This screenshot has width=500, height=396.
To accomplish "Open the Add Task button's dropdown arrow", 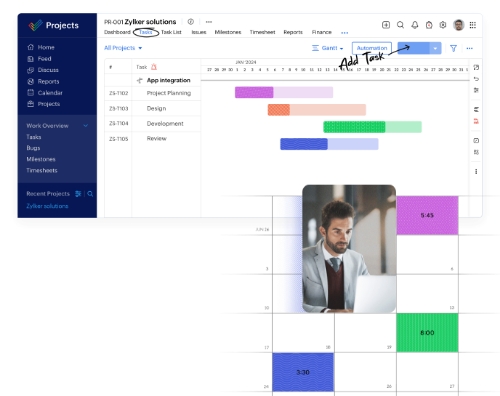I will [x=435, y=48].
